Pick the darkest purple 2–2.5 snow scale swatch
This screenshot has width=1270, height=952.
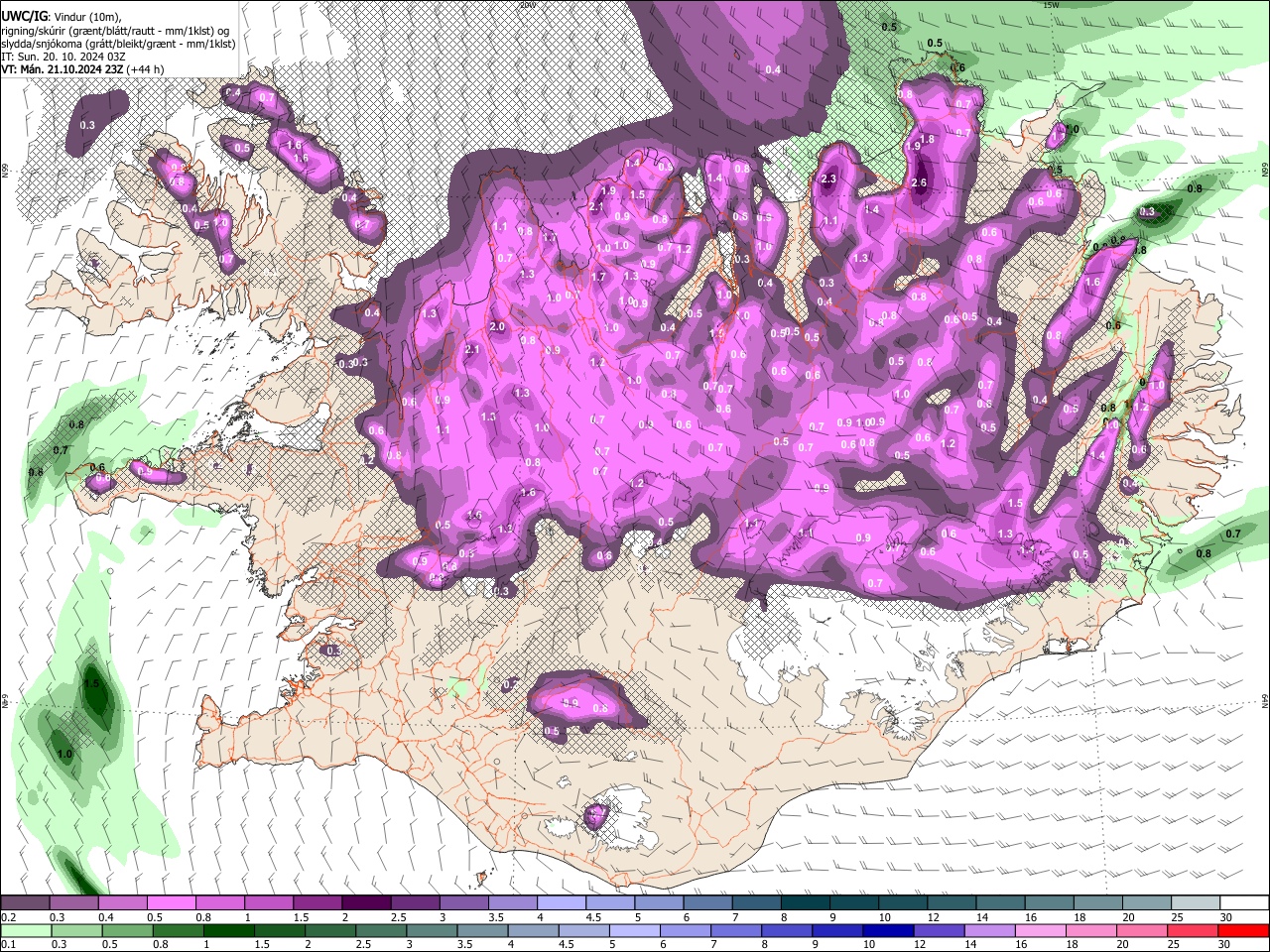(x=366, y=903)
